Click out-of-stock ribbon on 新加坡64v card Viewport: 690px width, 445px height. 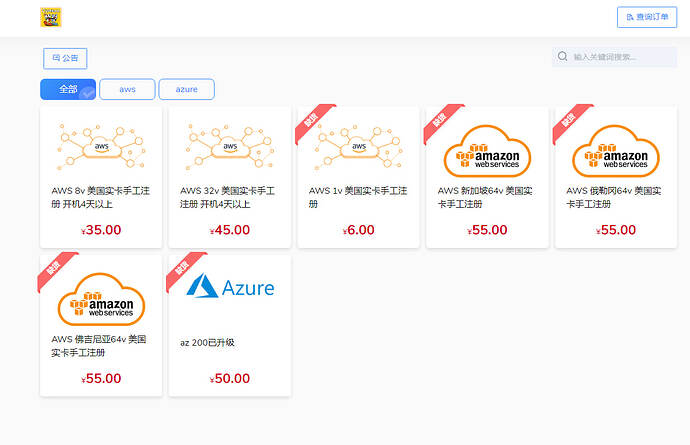tap(440, 120)
